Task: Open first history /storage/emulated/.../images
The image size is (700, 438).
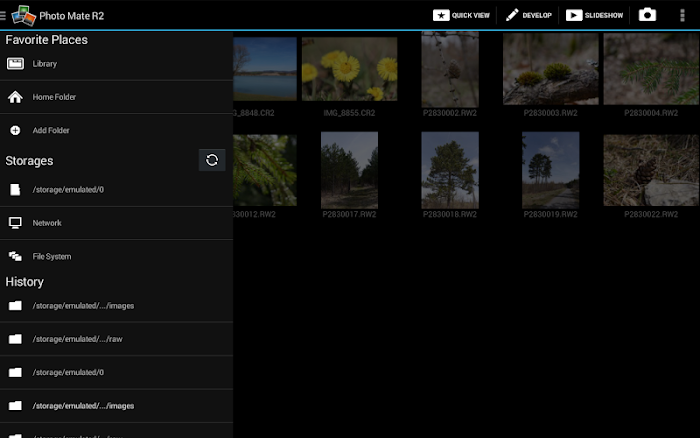Action: [x=117, y=306]
